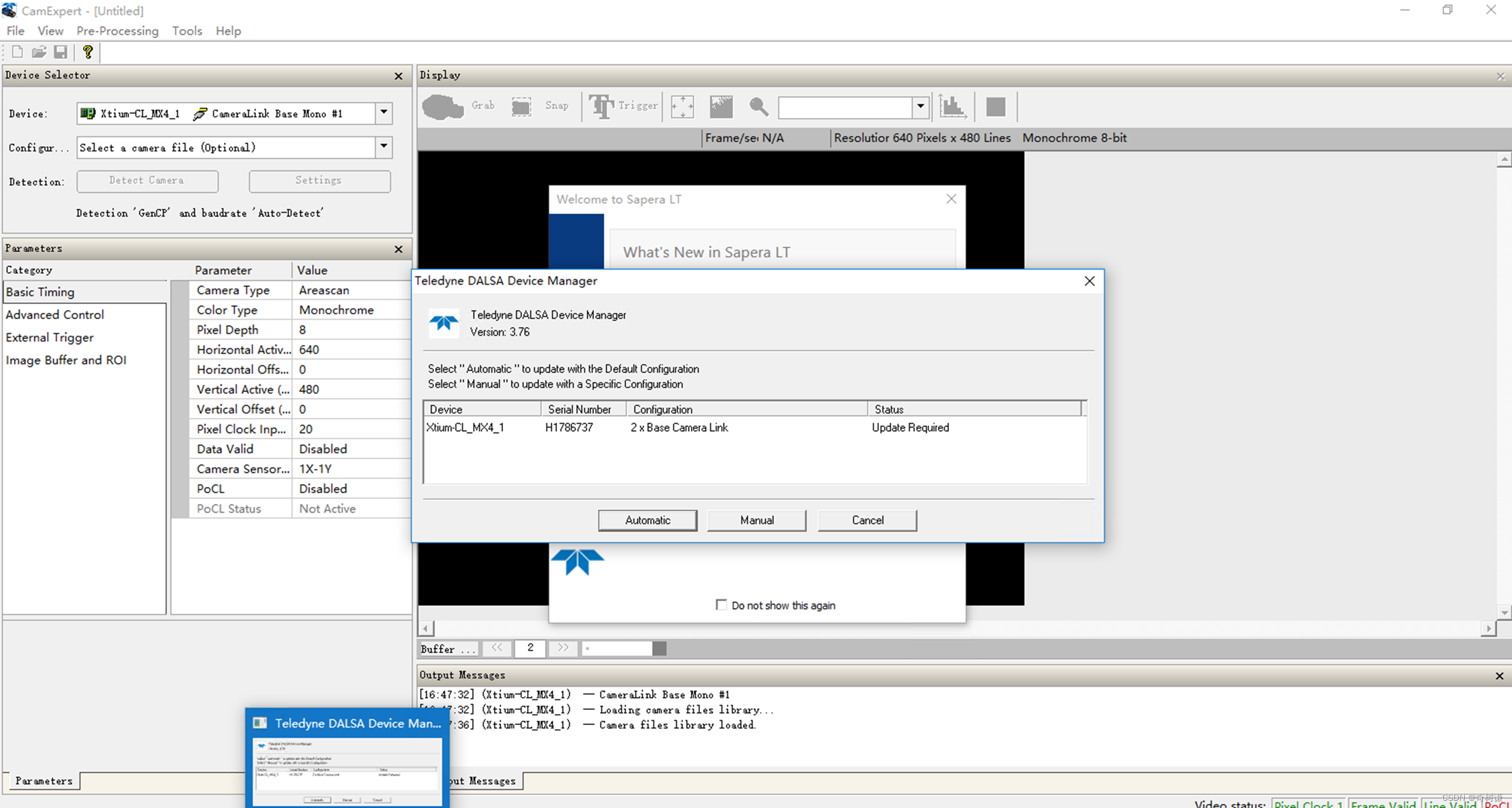Expand the camera file configuration dropdown
1512x808 pixels.
(384, 147)
